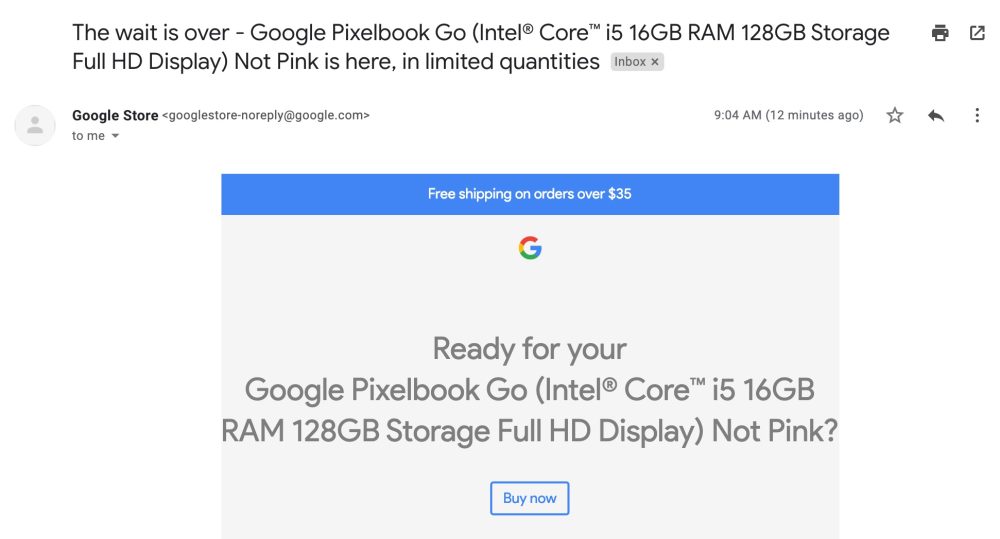Screen dimensions: 1000x539
Task: Remove the Inbox label with its x
Action: [655, 62]
